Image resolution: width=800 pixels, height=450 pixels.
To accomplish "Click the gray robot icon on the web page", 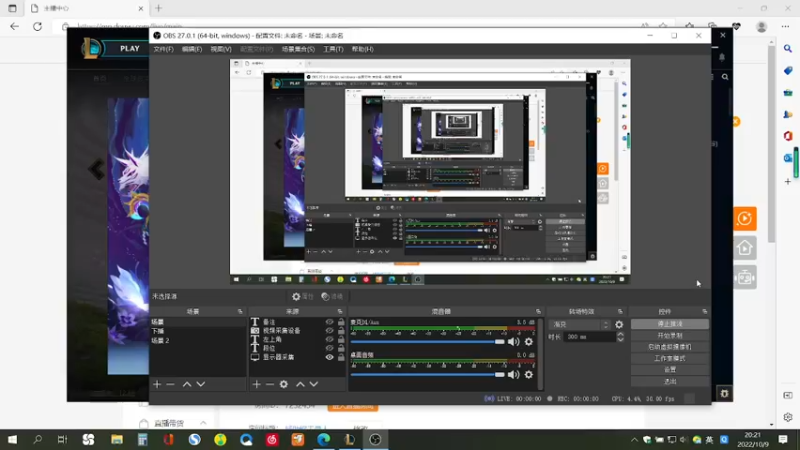I will coord(745,278).
